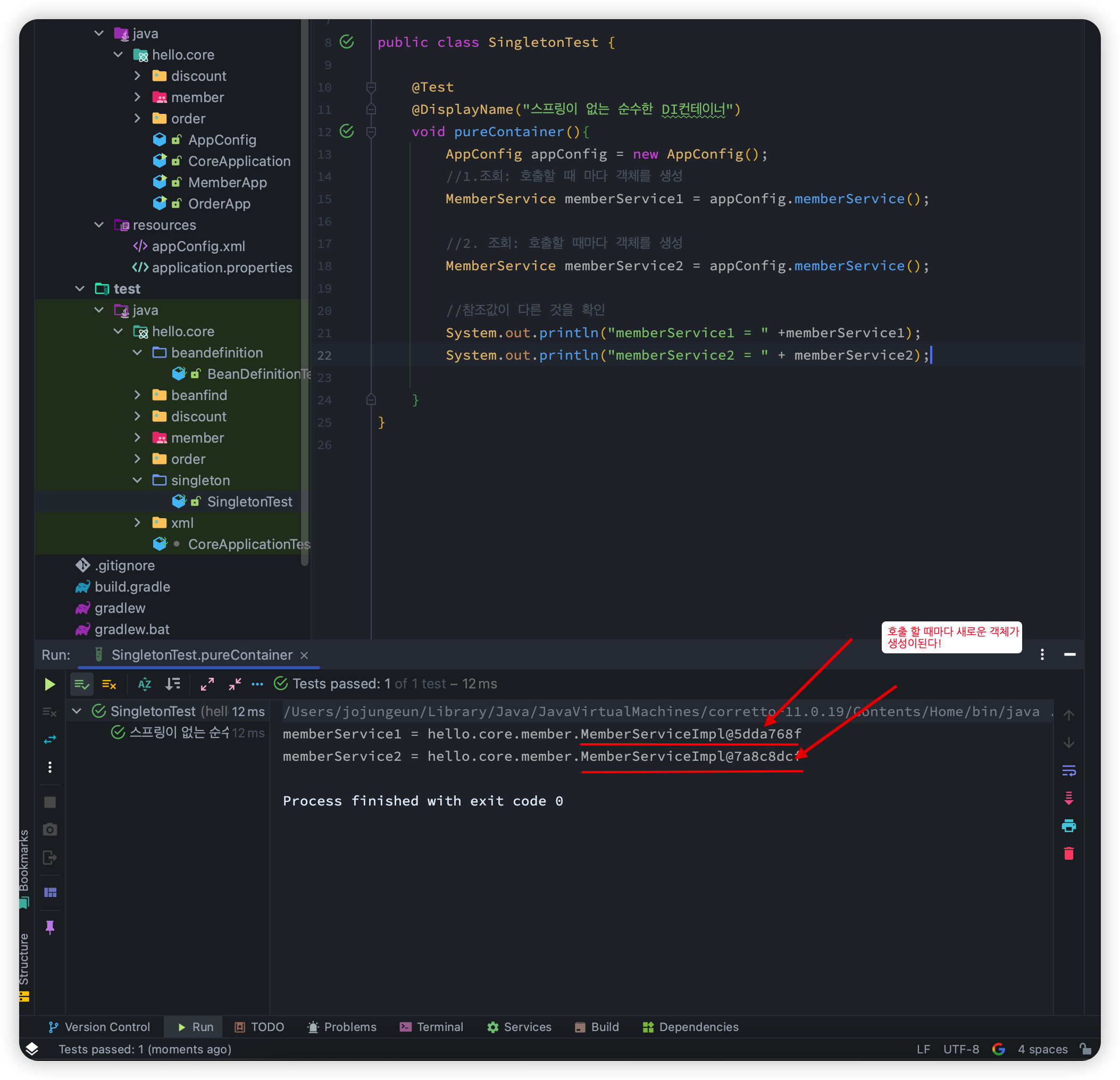Click gutter run icon for SingletonTest class
Screen dimensions: 1120x1080
(x=347, y=41)
